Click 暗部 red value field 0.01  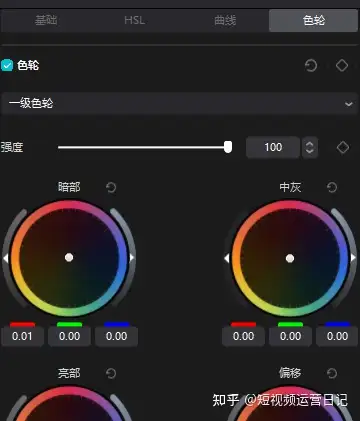22,336
